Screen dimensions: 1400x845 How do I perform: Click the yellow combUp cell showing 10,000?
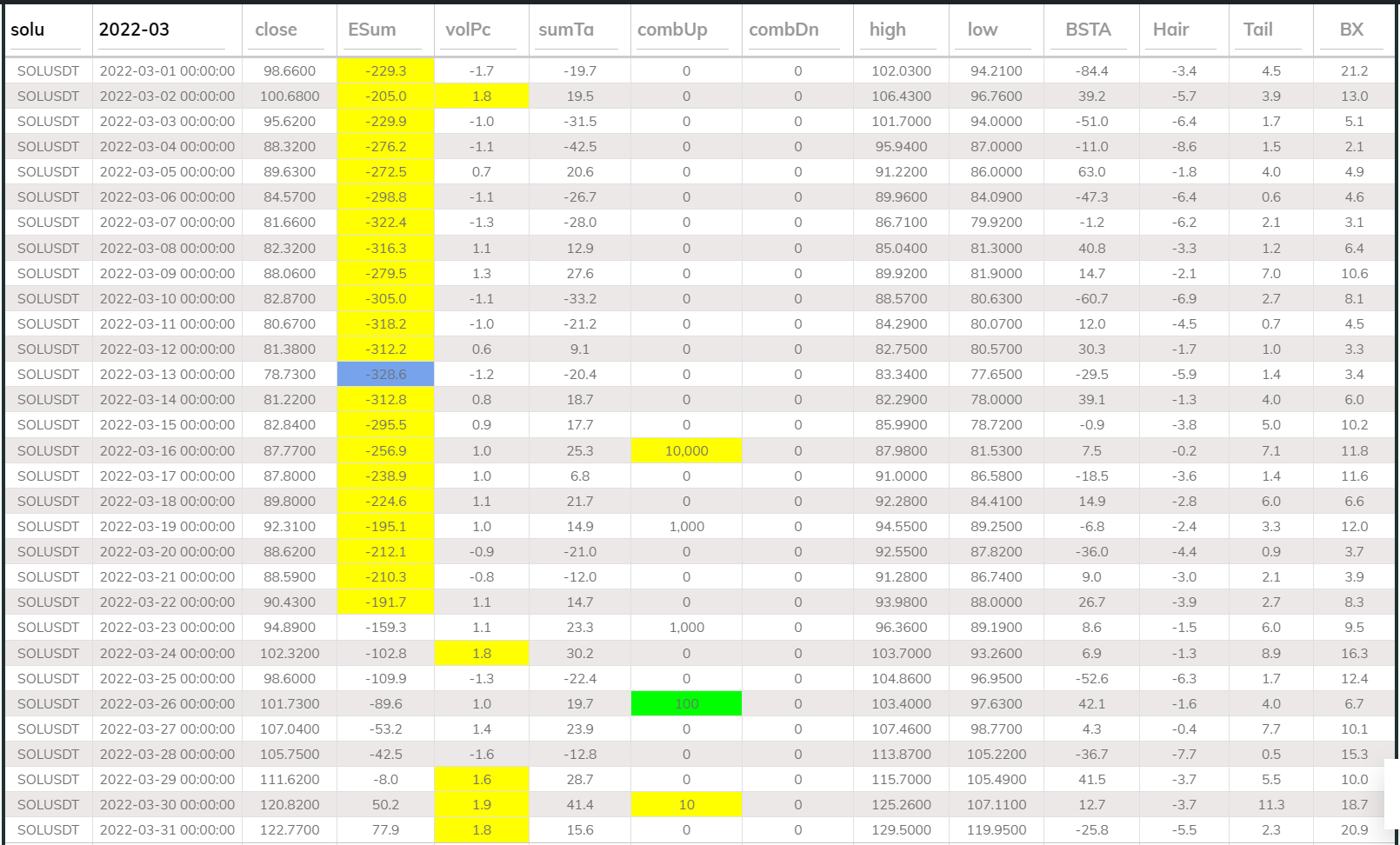[x=686, y=451]
